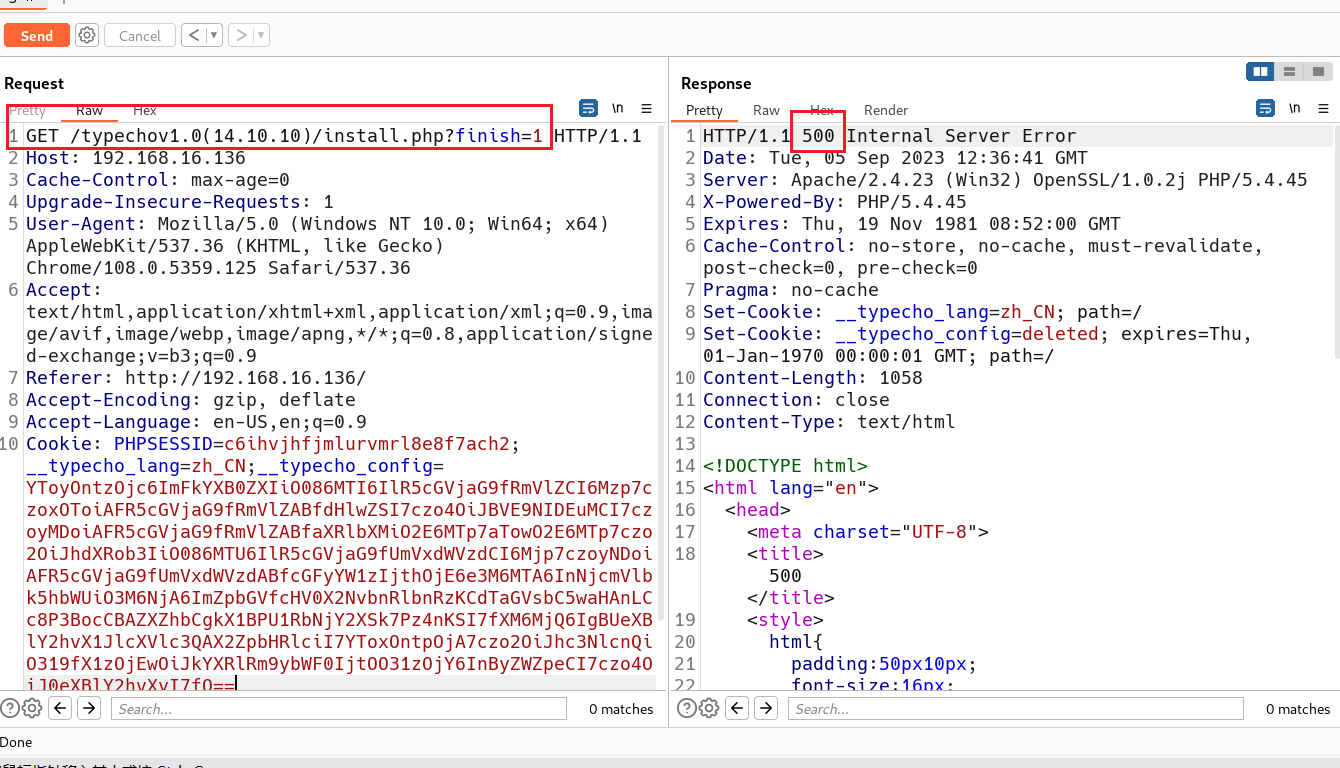This screenshot has width=1340, height=768.
Task: Select side-by-side panel layout icon
Action: point(1260,71)
